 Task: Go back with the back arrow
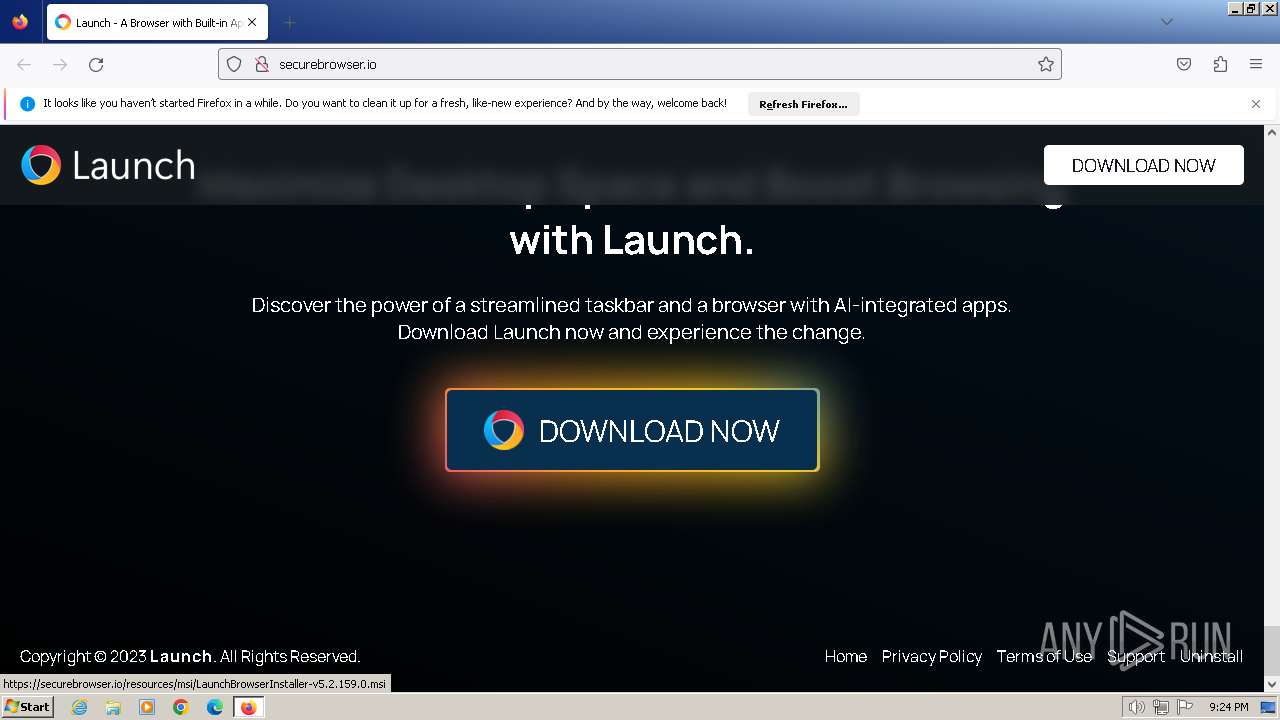pyautogui.click(x=24, y=64)
